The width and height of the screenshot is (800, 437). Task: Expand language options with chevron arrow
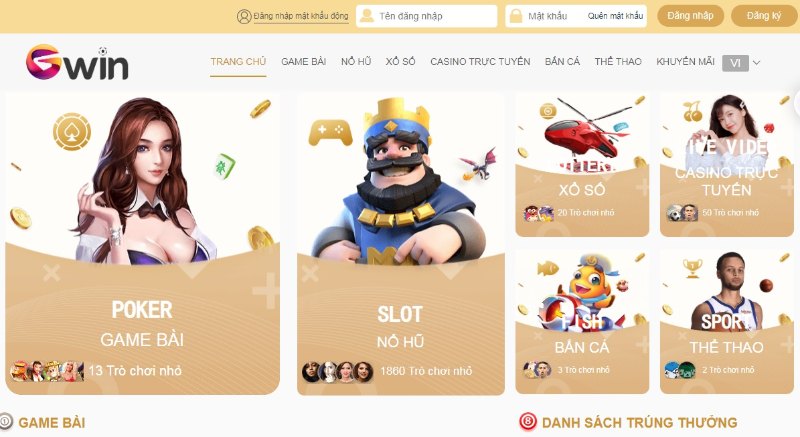click(757, 63)
